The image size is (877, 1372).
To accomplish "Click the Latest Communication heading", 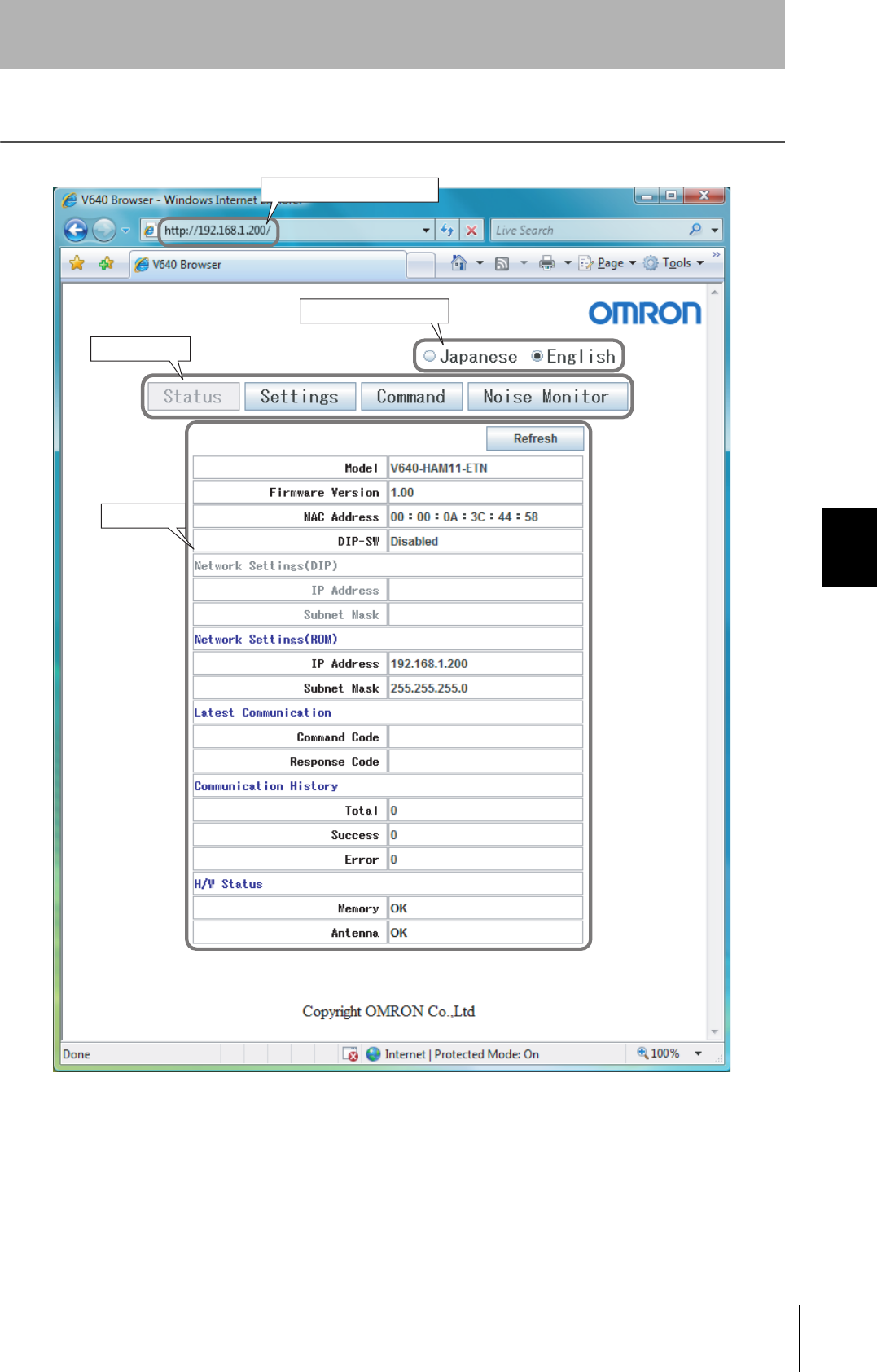I will click(262, 712).
